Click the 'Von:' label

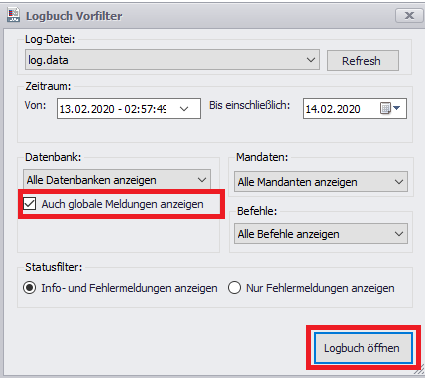tap(35, 105)
